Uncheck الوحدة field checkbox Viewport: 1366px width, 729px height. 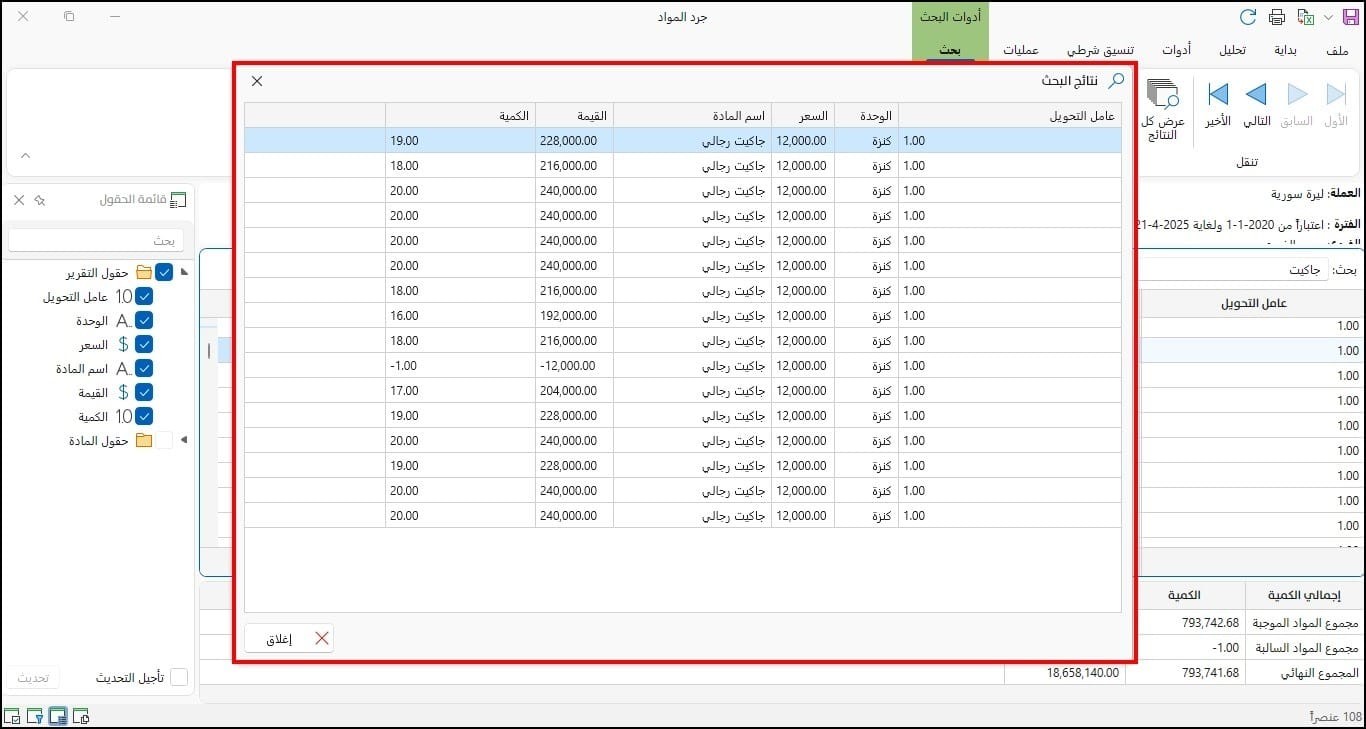(x=144, y=320)
